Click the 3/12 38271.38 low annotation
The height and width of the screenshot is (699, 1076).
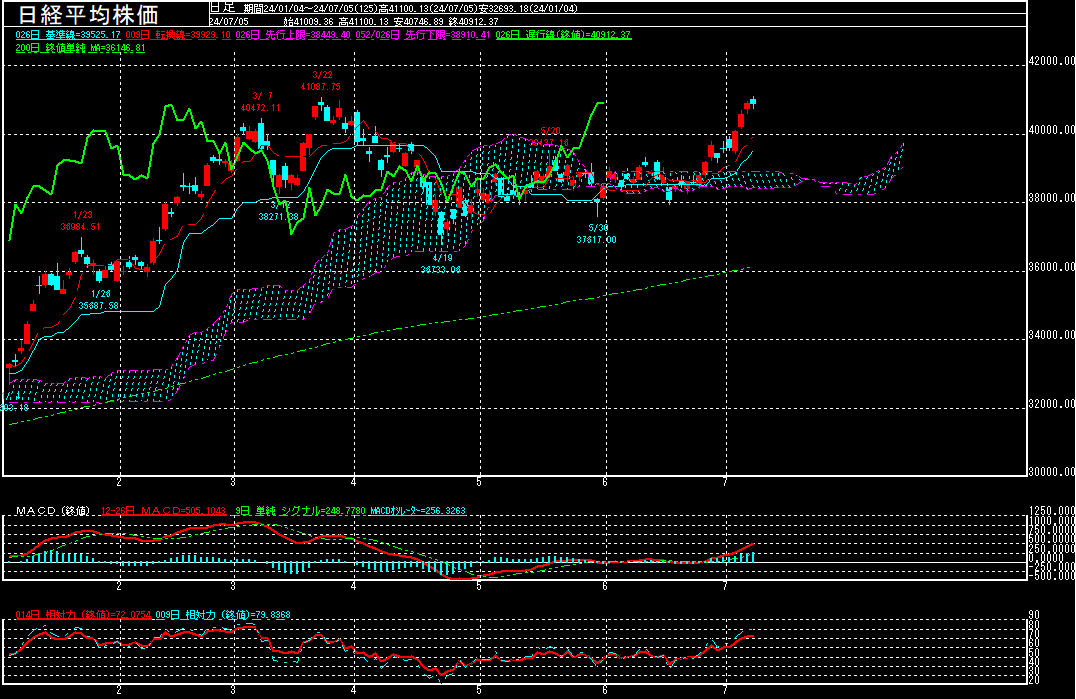point(279,211)
